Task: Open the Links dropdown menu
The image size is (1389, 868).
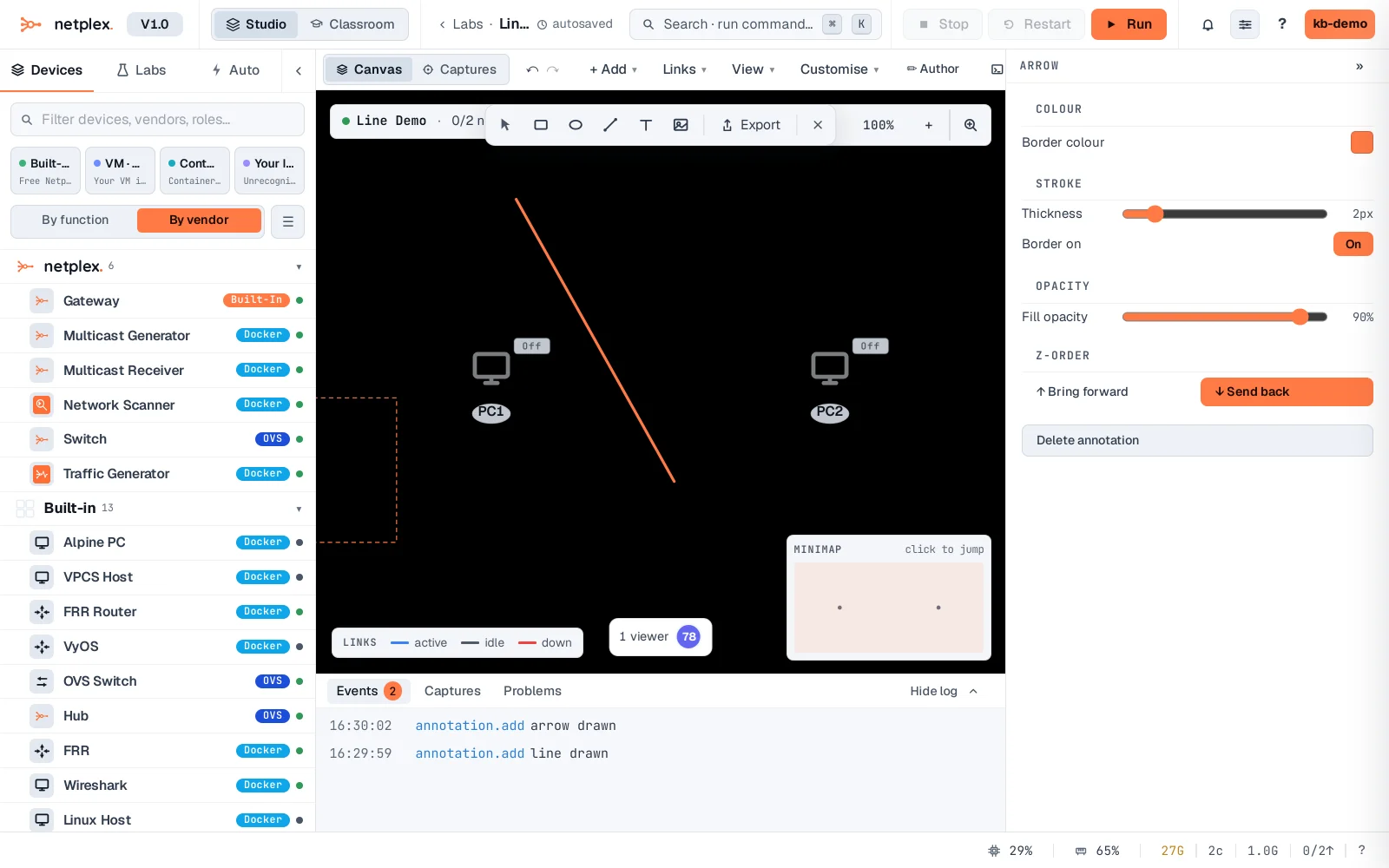Action: [x=684, y=69]
